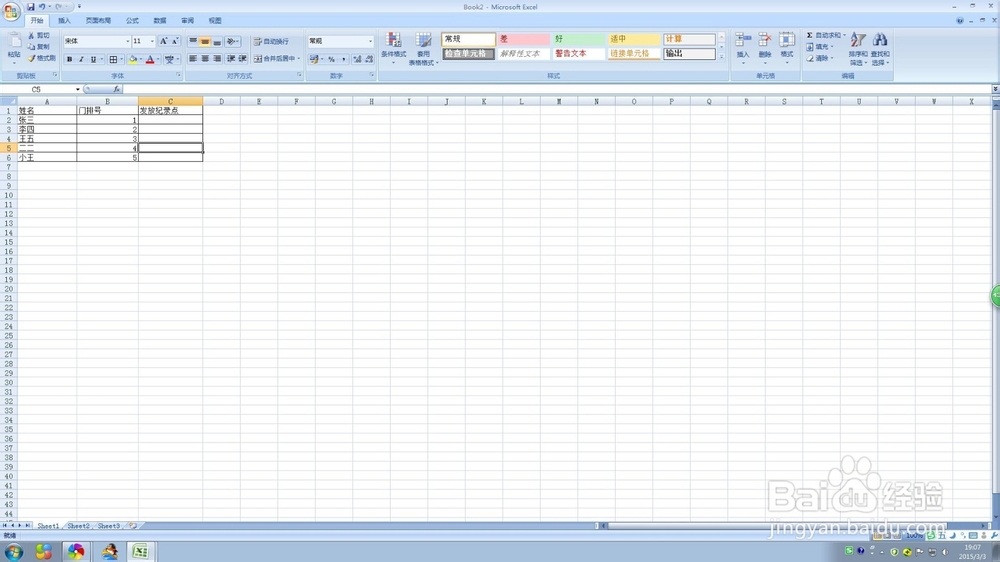Align text left
Image resolution: width=1000 pixels, height=562 pixels.
point(193,59)
